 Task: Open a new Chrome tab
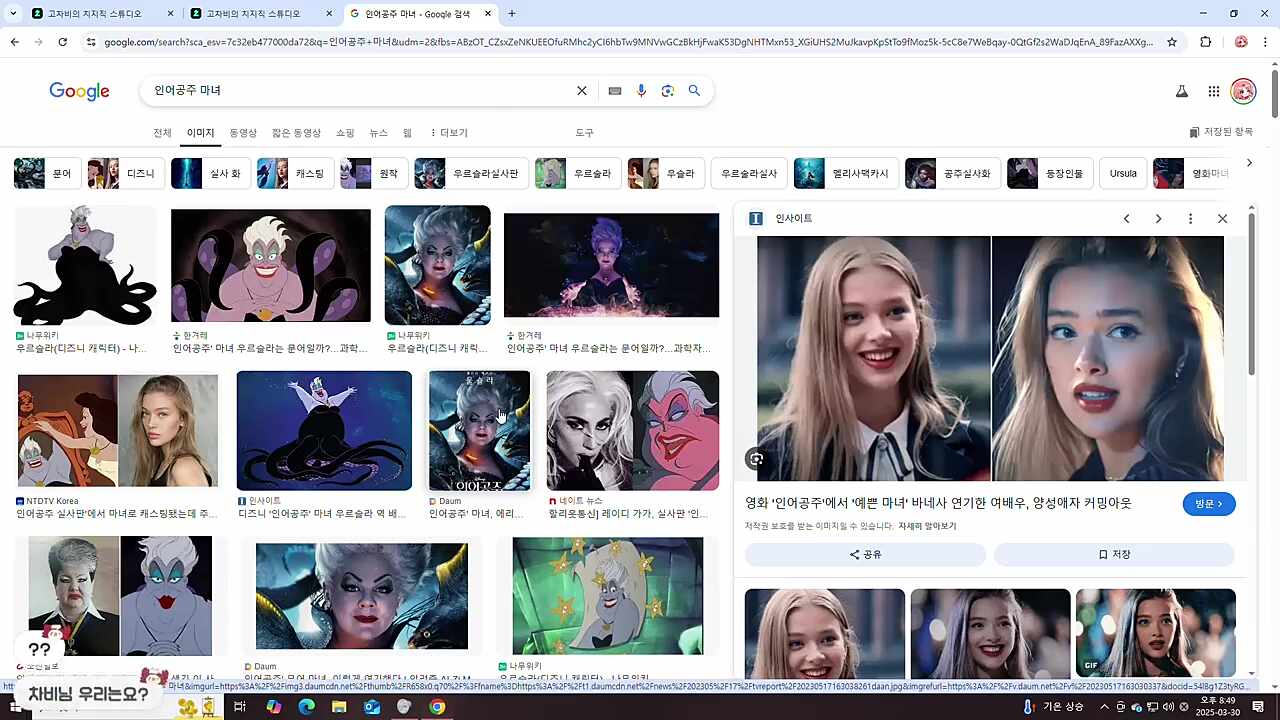tap(512, 14)
